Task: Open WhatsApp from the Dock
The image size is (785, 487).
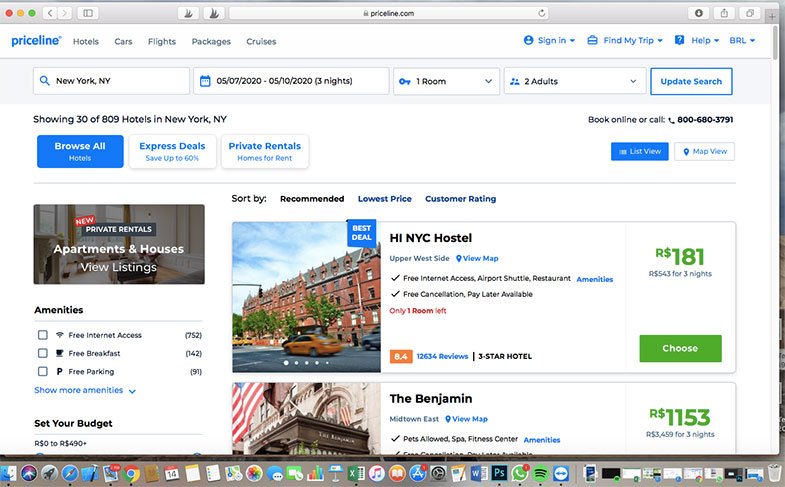Action: 520,473
